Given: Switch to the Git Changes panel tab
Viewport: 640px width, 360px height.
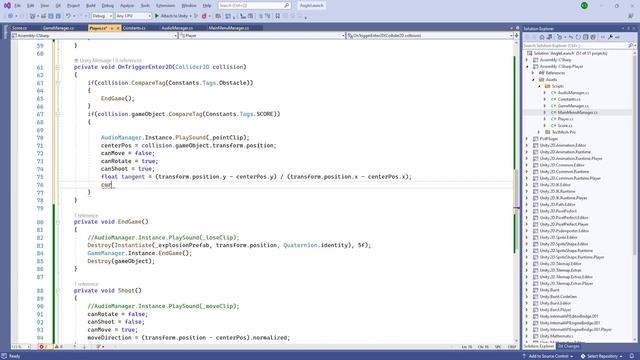Looking at the screenshot, I should [x=568, y=347].
